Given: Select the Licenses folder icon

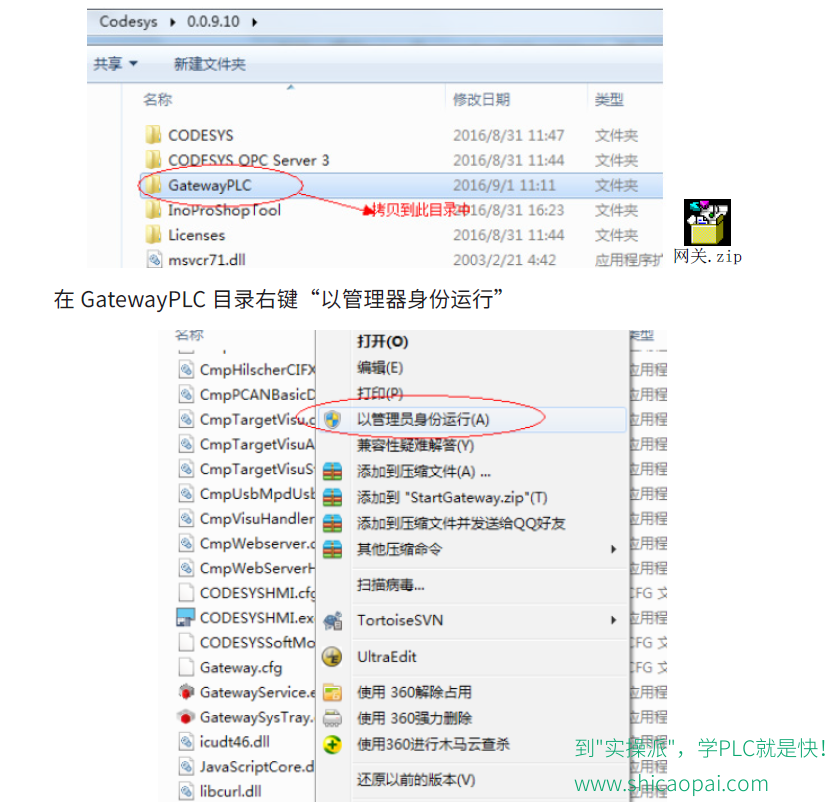Looking at the screenshot, I should 153,234.
